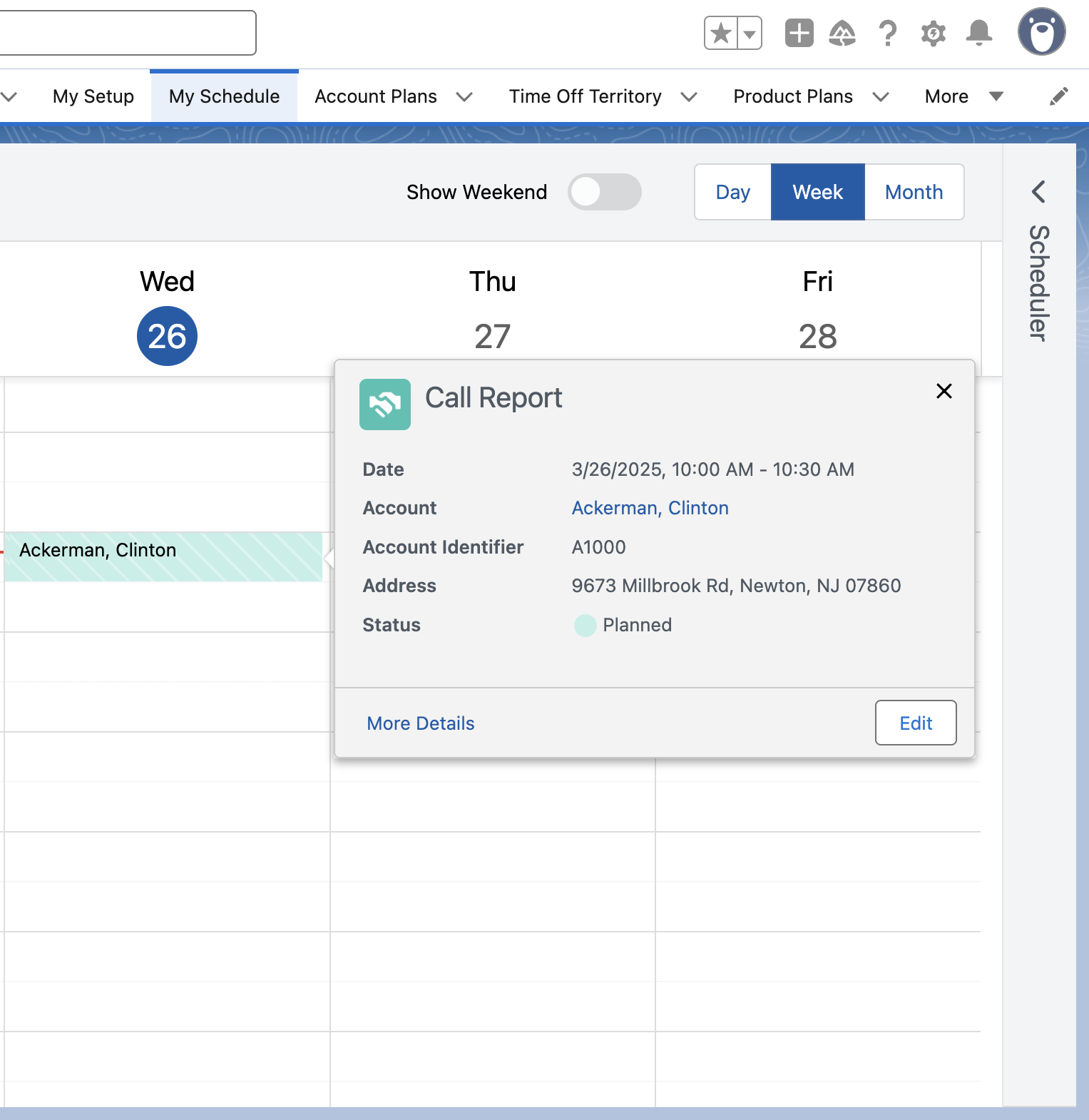Click the help question mark icon

[888, 34]
